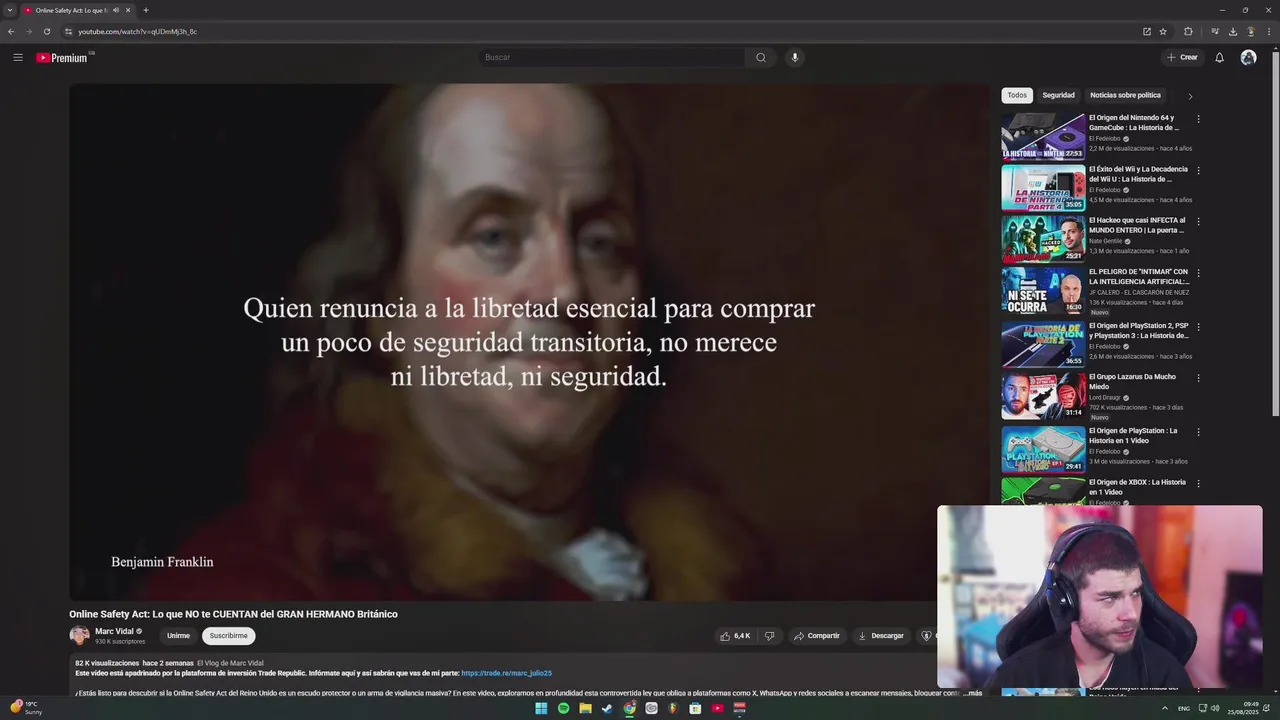
Task: Open Spotify from the taskbar
Action: coord(563,708)
